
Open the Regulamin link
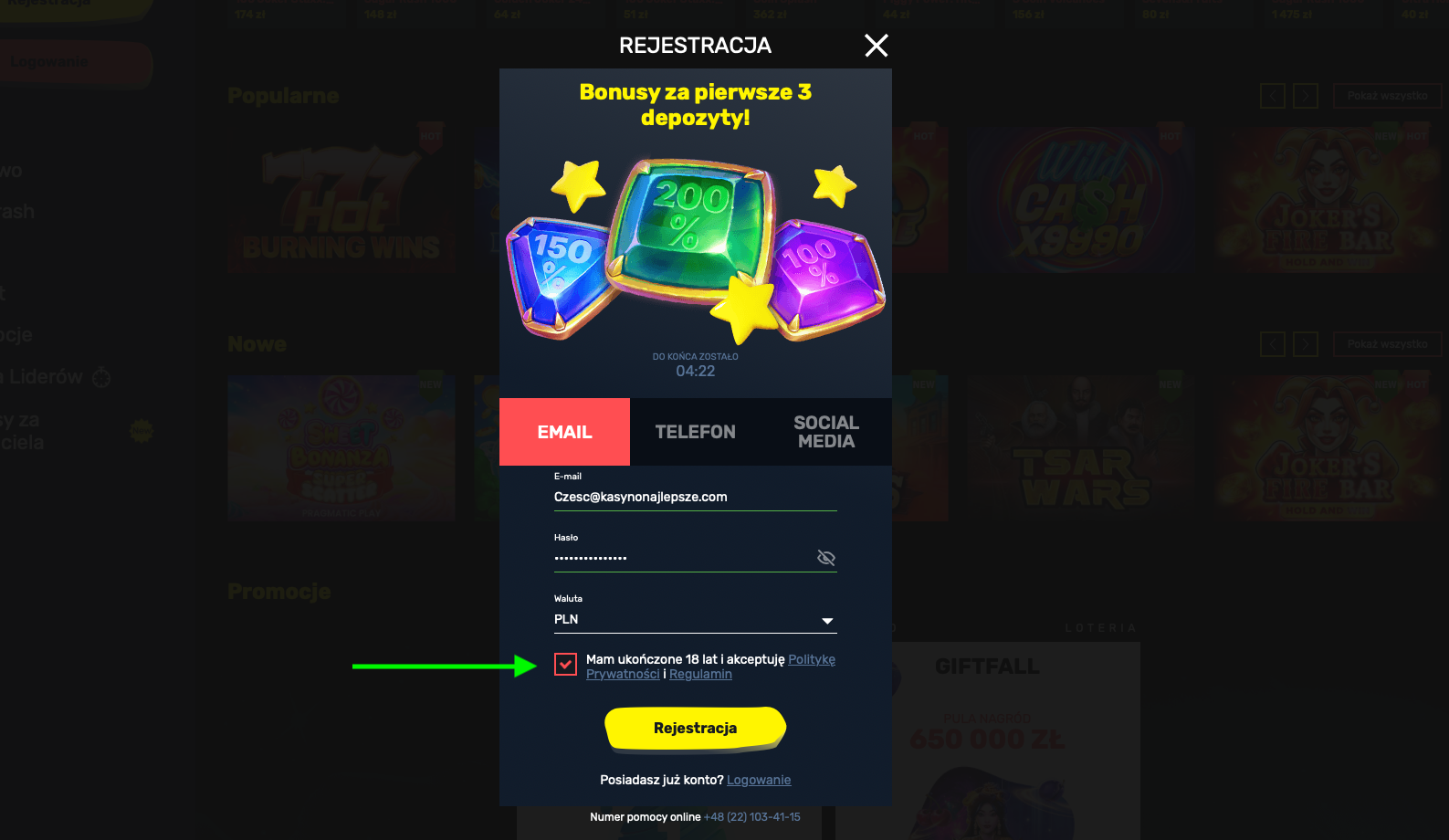(x=700, y=675)
